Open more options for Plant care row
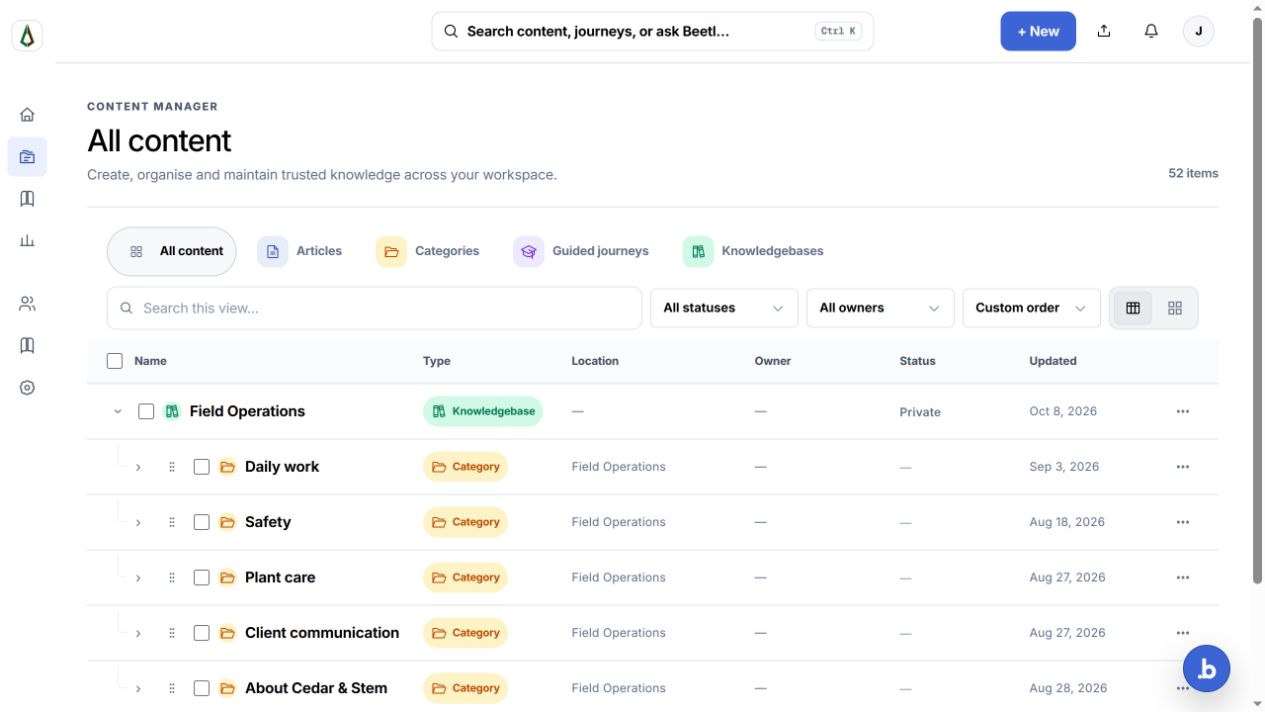 pos(1183,578)
